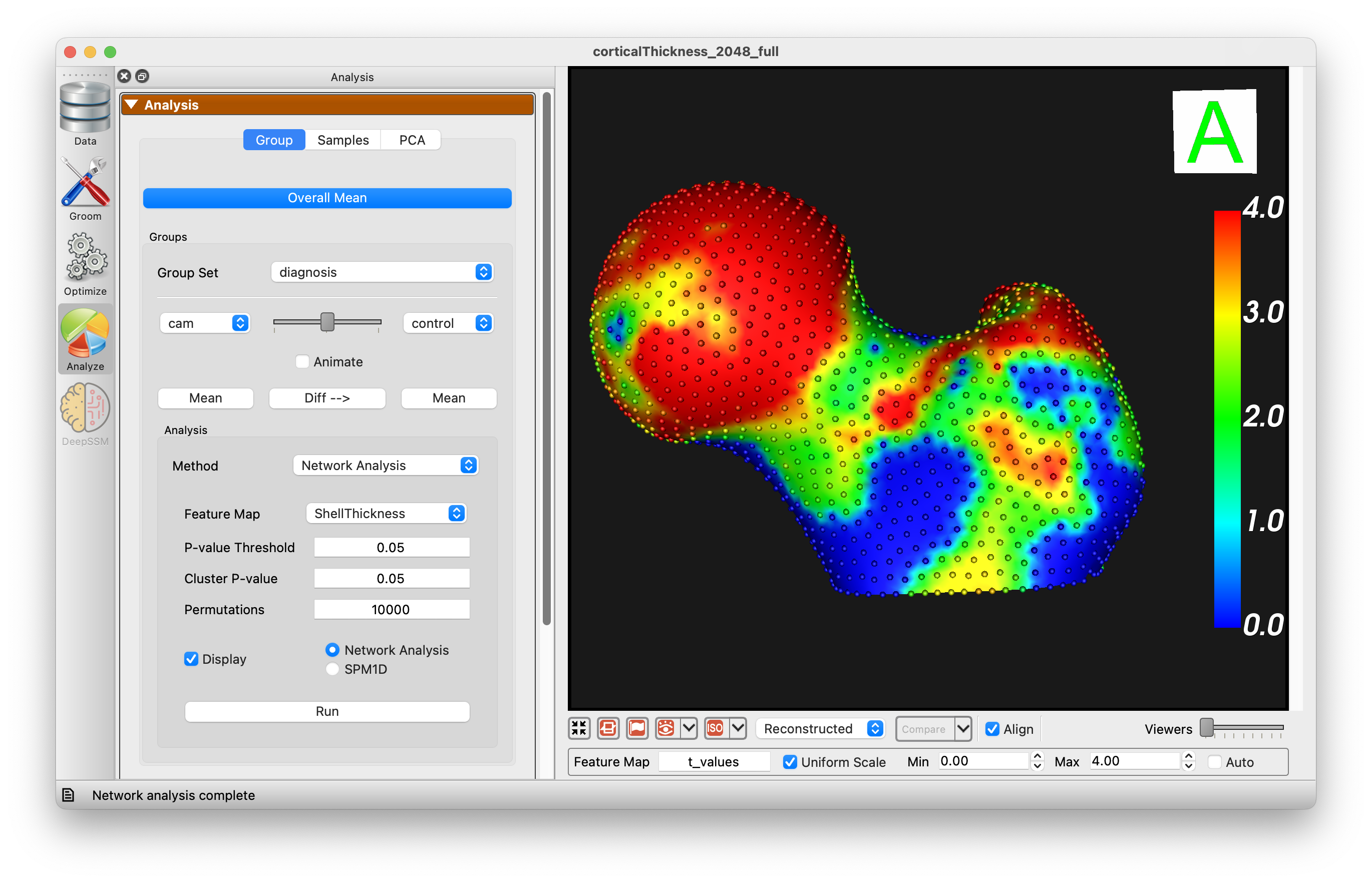Screen dimensions: 1372x883
Task: Open the Compare dropdown arrow
Action: (x=963, y=729)
